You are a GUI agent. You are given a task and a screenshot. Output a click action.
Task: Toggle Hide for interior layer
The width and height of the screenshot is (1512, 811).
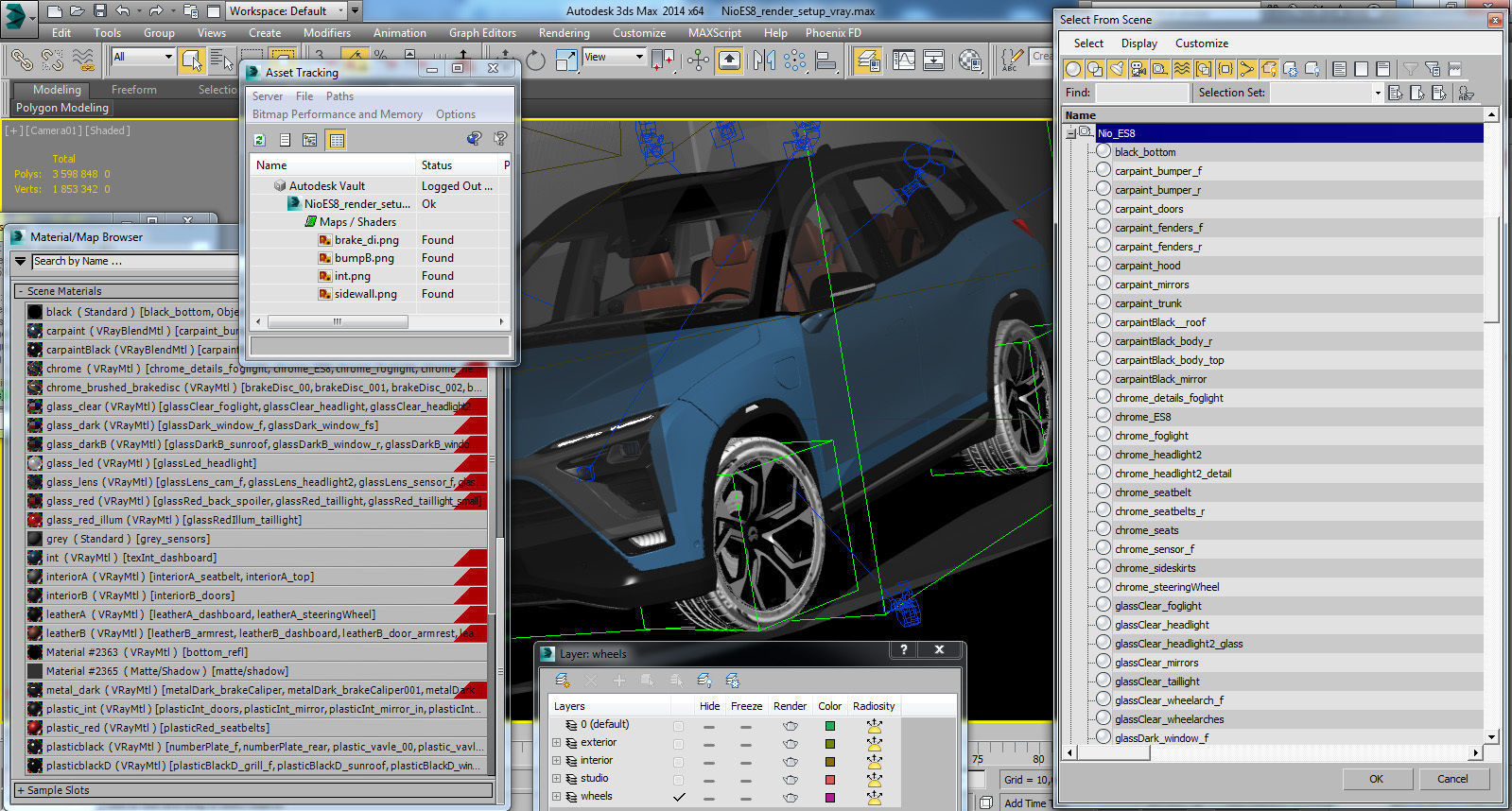[x=708, y=762]
